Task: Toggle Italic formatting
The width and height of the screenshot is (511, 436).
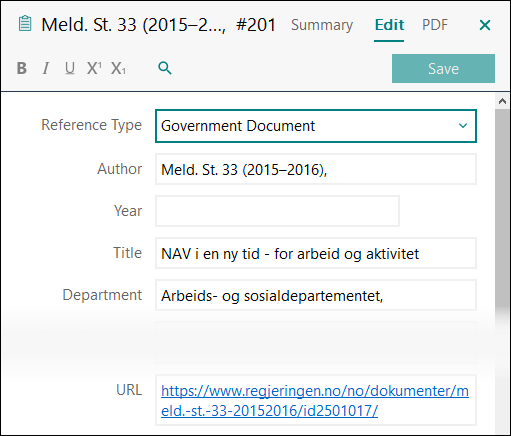Action: click(46, 68)
